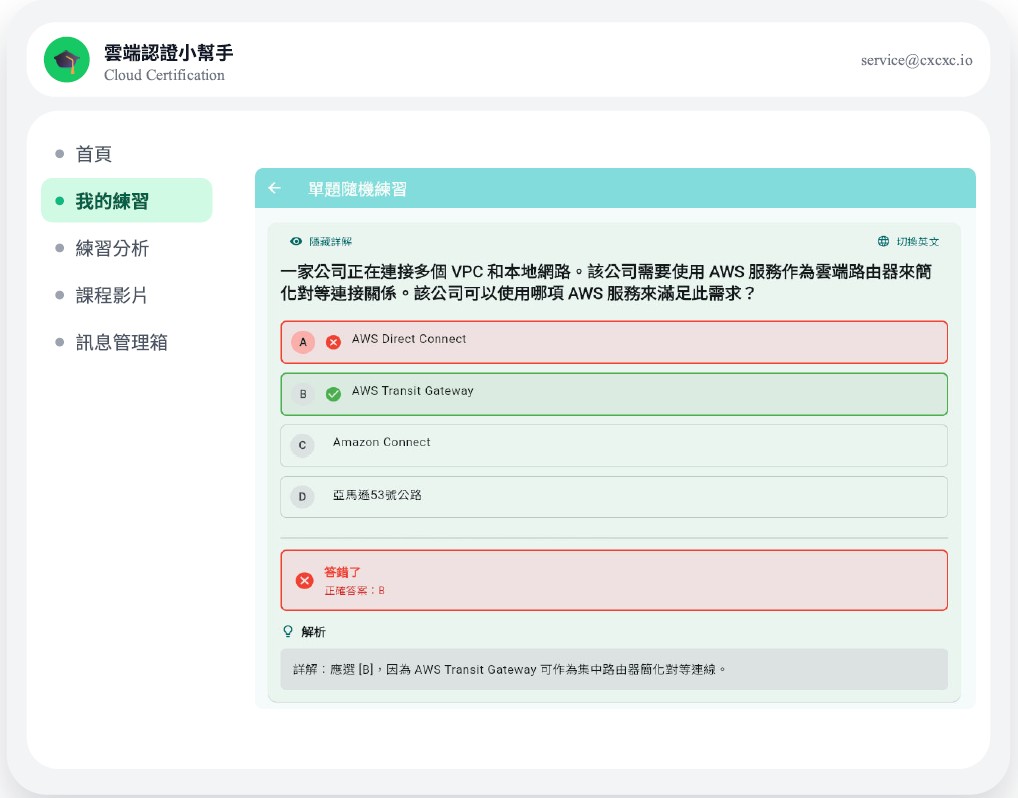This screenshot has width=1018, height=798.
Task: Click the 雲端認證小幫手 site title
Action: [x=168, y=53]
